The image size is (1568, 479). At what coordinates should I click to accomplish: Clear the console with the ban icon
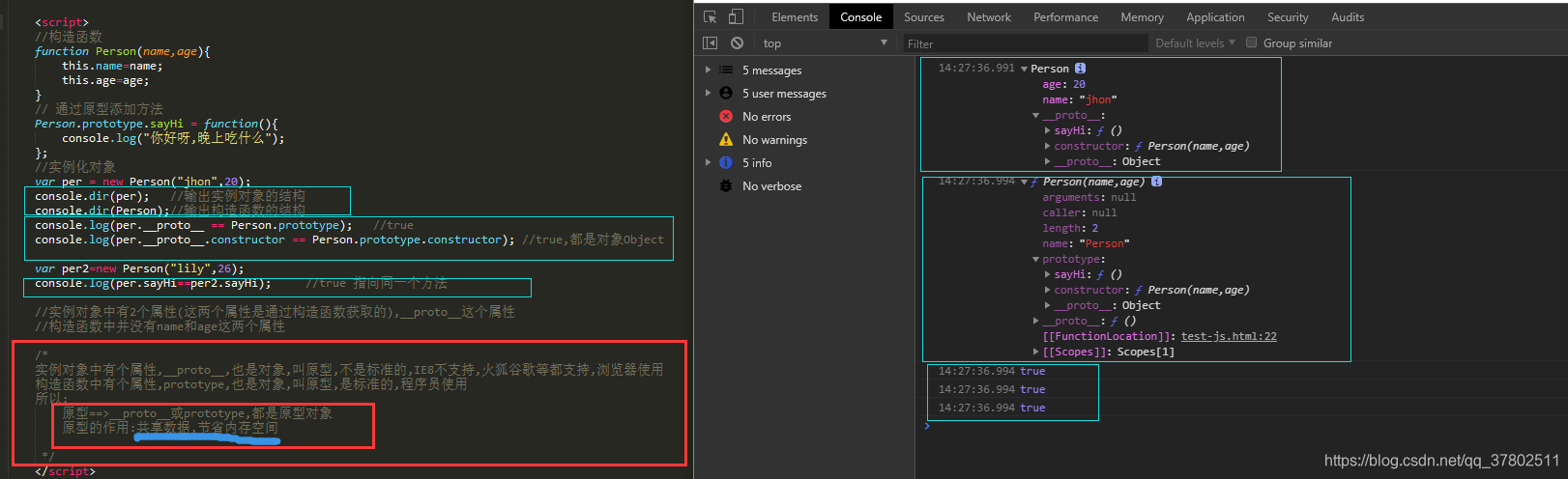(738, 43)
